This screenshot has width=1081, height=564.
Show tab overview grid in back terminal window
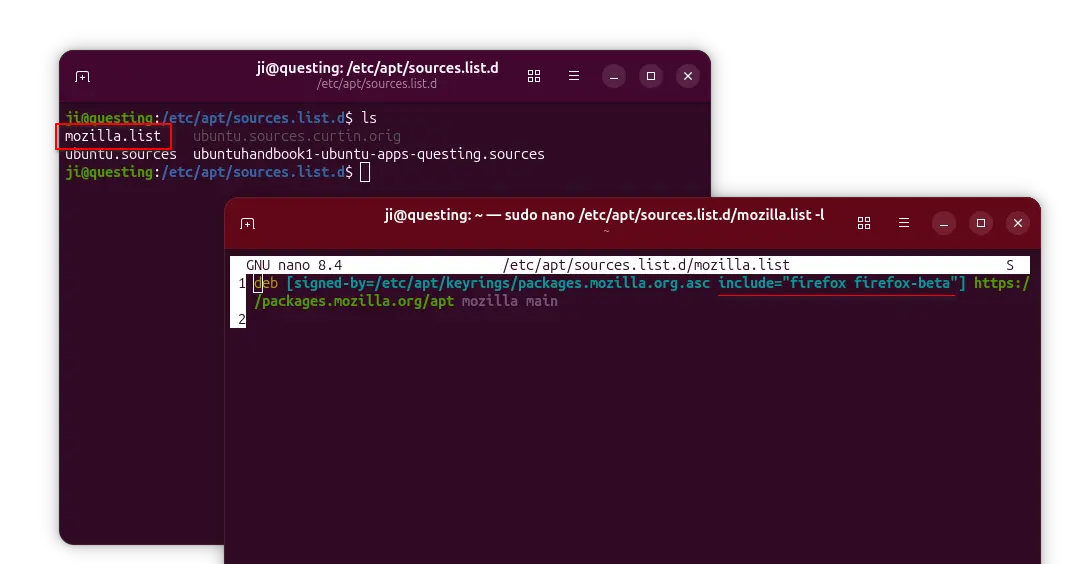click(534, 76)
